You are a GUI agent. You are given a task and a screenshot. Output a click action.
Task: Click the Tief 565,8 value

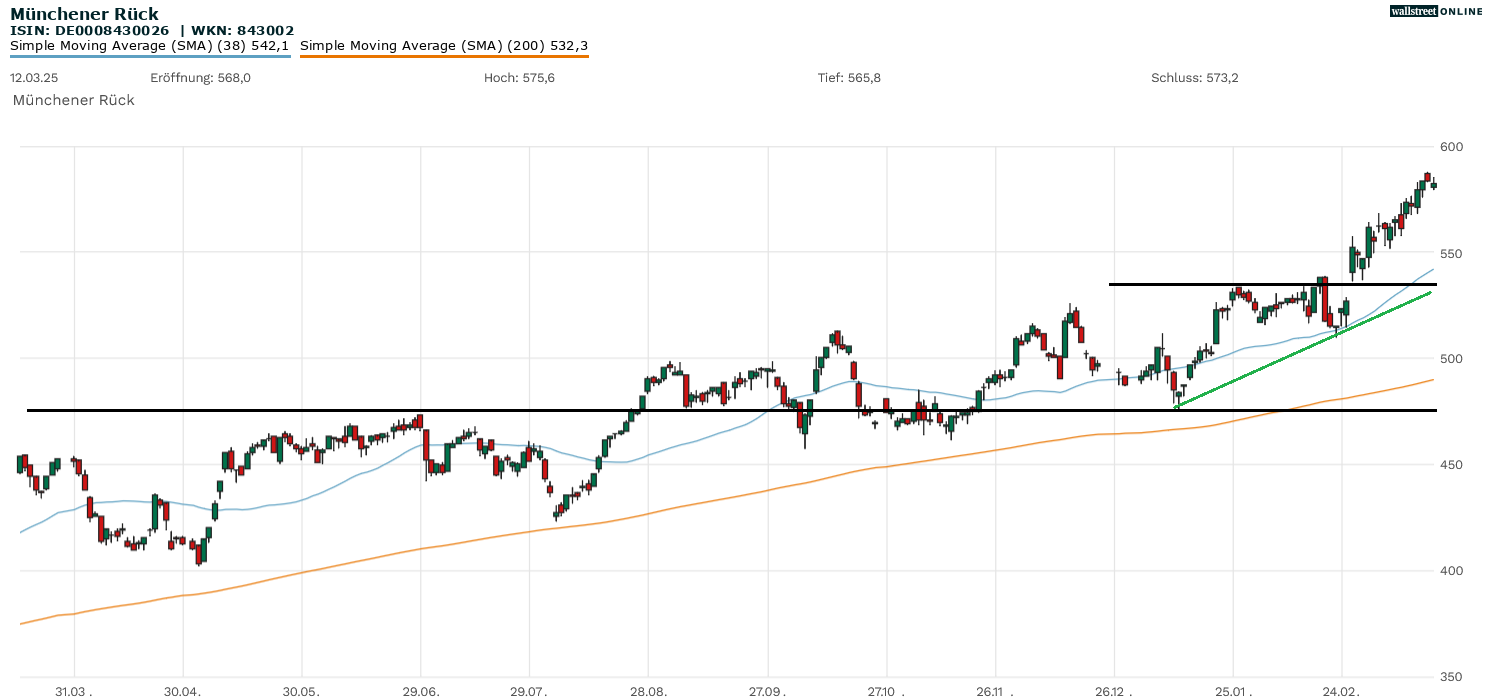(849, 78)
